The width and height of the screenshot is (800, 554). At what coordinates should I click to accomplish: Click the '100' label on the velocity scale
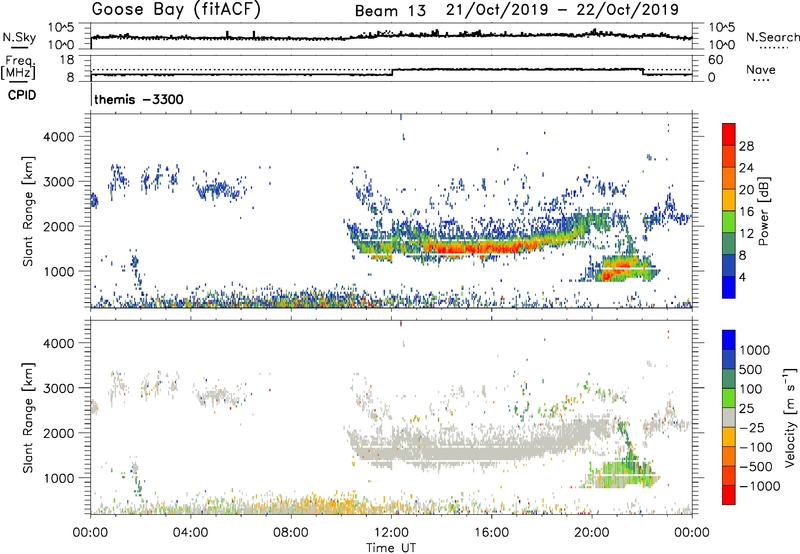coord(750,389)
